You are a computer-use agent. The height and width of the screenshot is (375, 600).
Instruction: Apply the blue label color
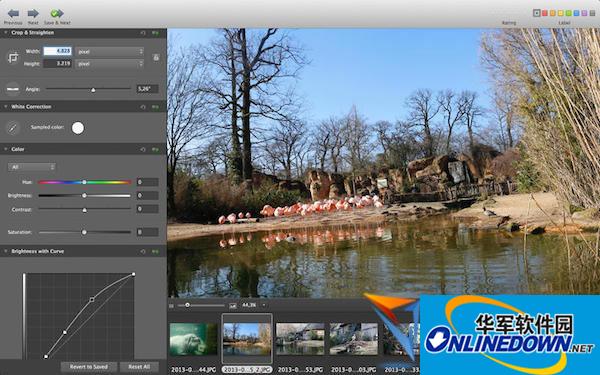(x=577, y=13)
